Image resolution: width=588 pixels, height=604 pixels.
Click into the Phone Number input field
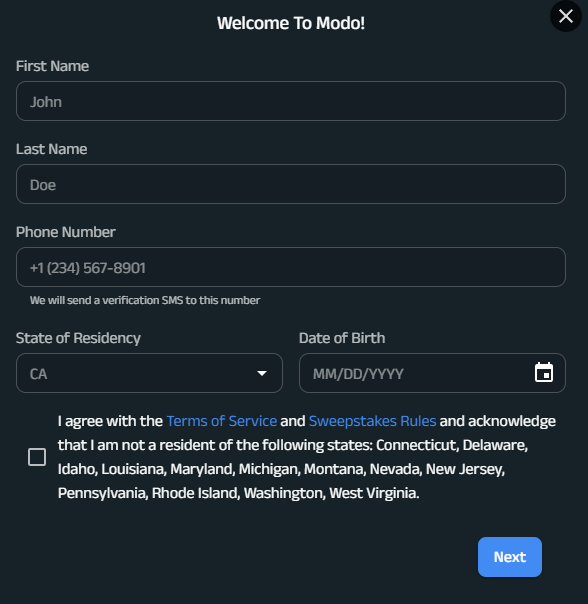291,267
